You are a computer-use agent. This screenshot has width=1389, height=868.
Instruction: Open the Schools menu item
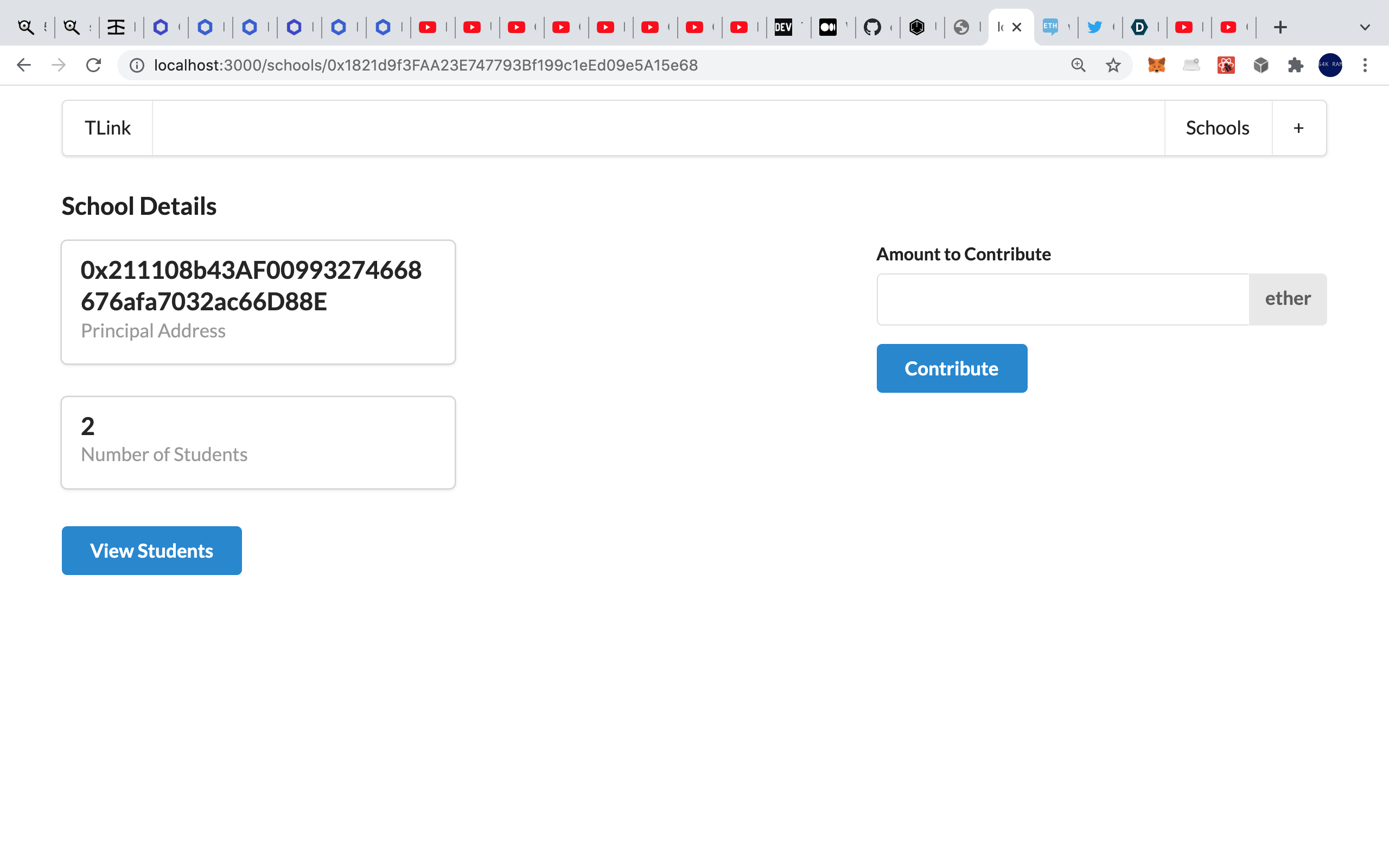(x=1218, y=128)
